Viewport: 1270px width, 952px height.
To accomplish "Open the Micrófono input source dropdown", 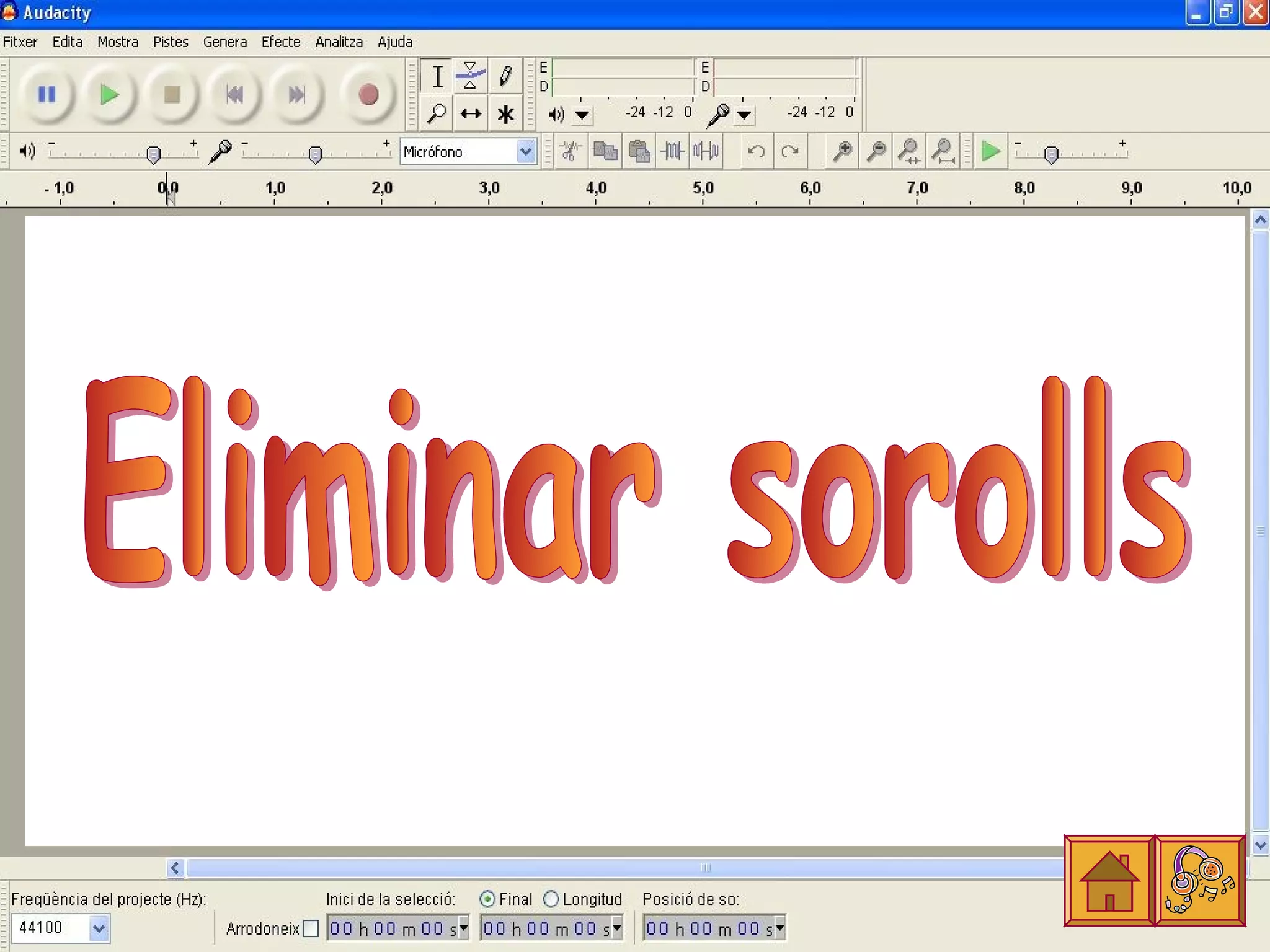I will click(x=526, y=151).
